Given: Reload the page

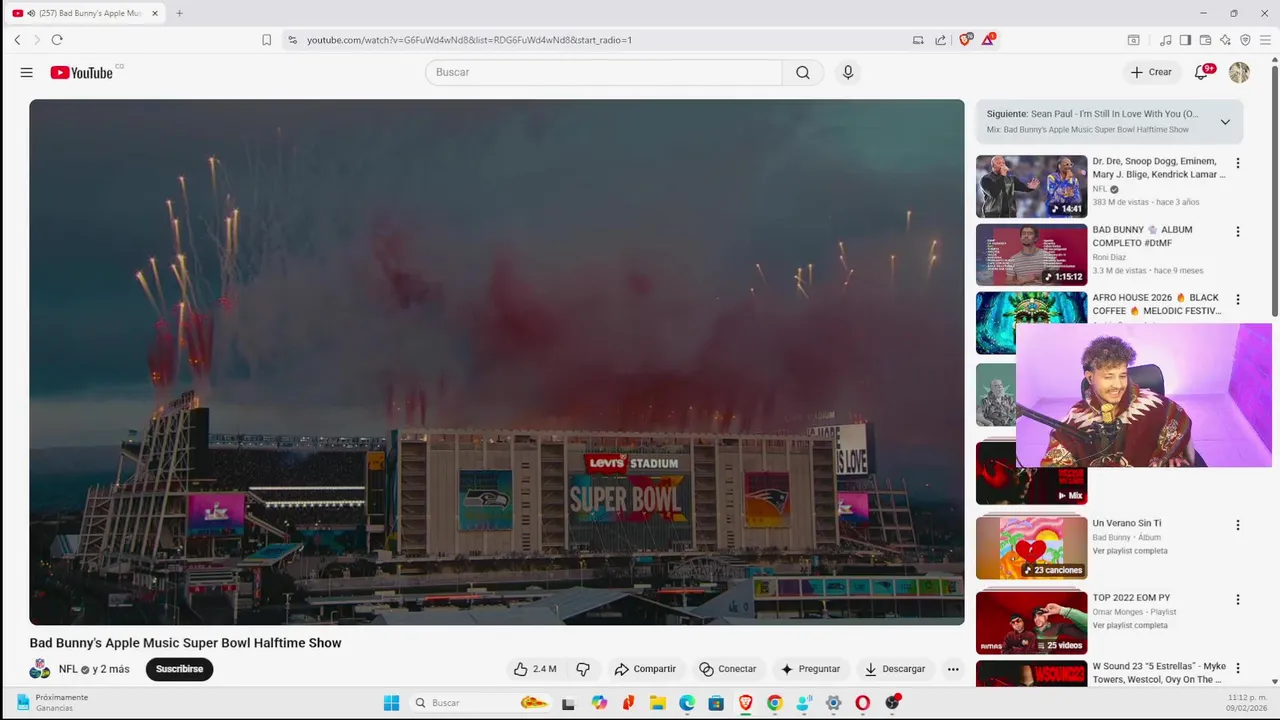Looking at the screenshot, I should pos(57,40).
